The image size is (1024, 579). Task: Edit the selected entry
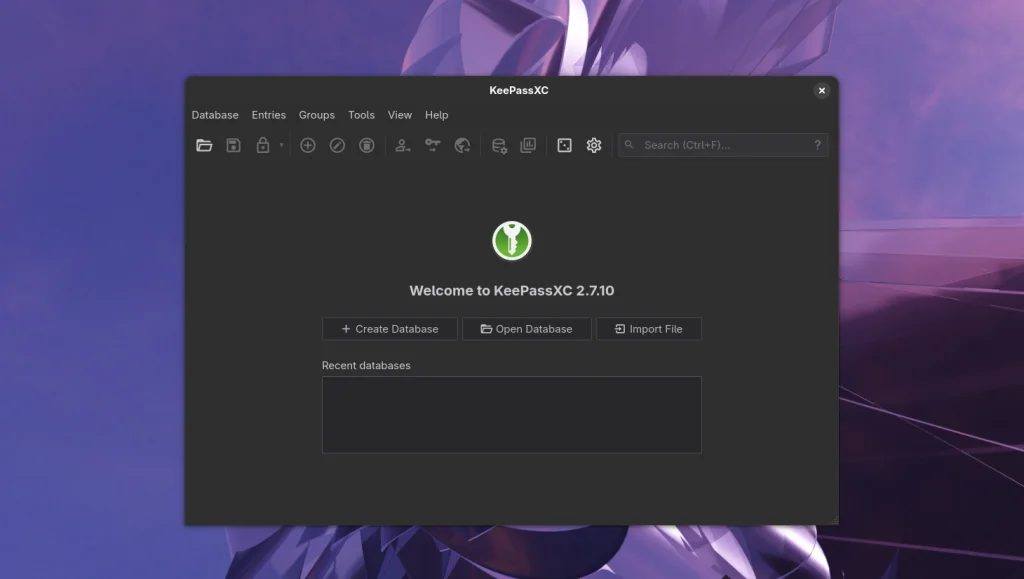(x=337, y=145)
